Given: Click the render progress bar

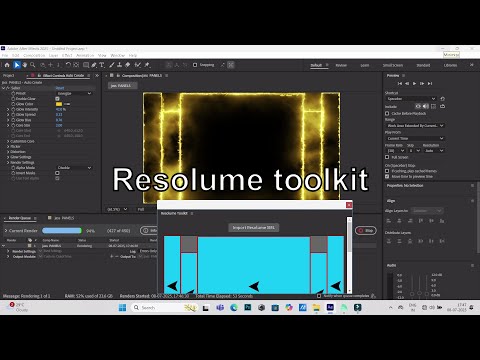Looking at the screenshot, I should click(62, 231).
